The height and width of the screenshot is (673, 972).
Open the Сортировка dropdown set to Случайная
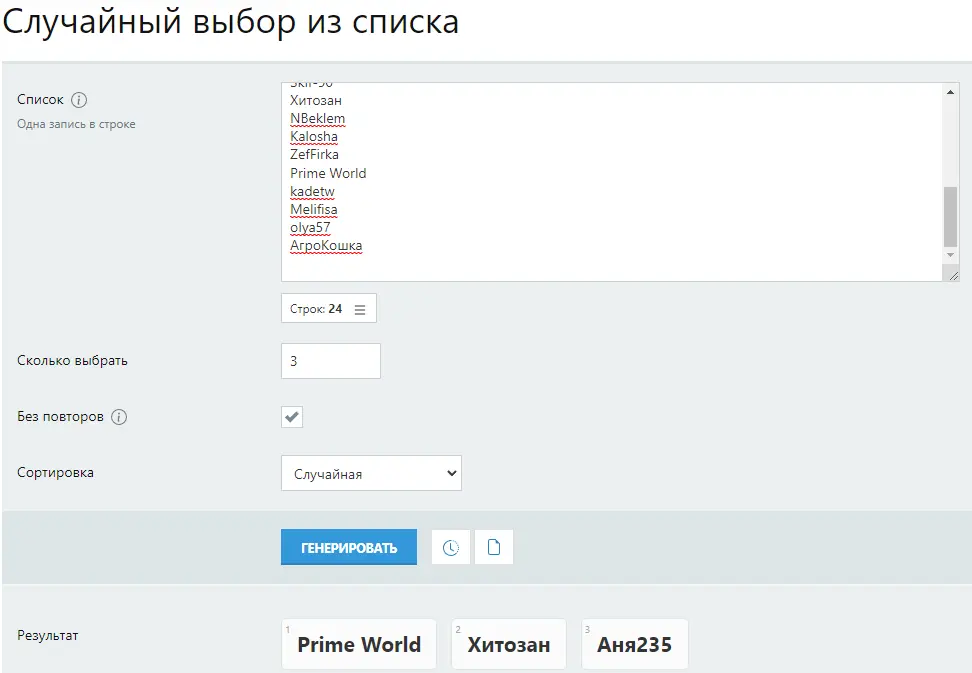click(371, 473)
